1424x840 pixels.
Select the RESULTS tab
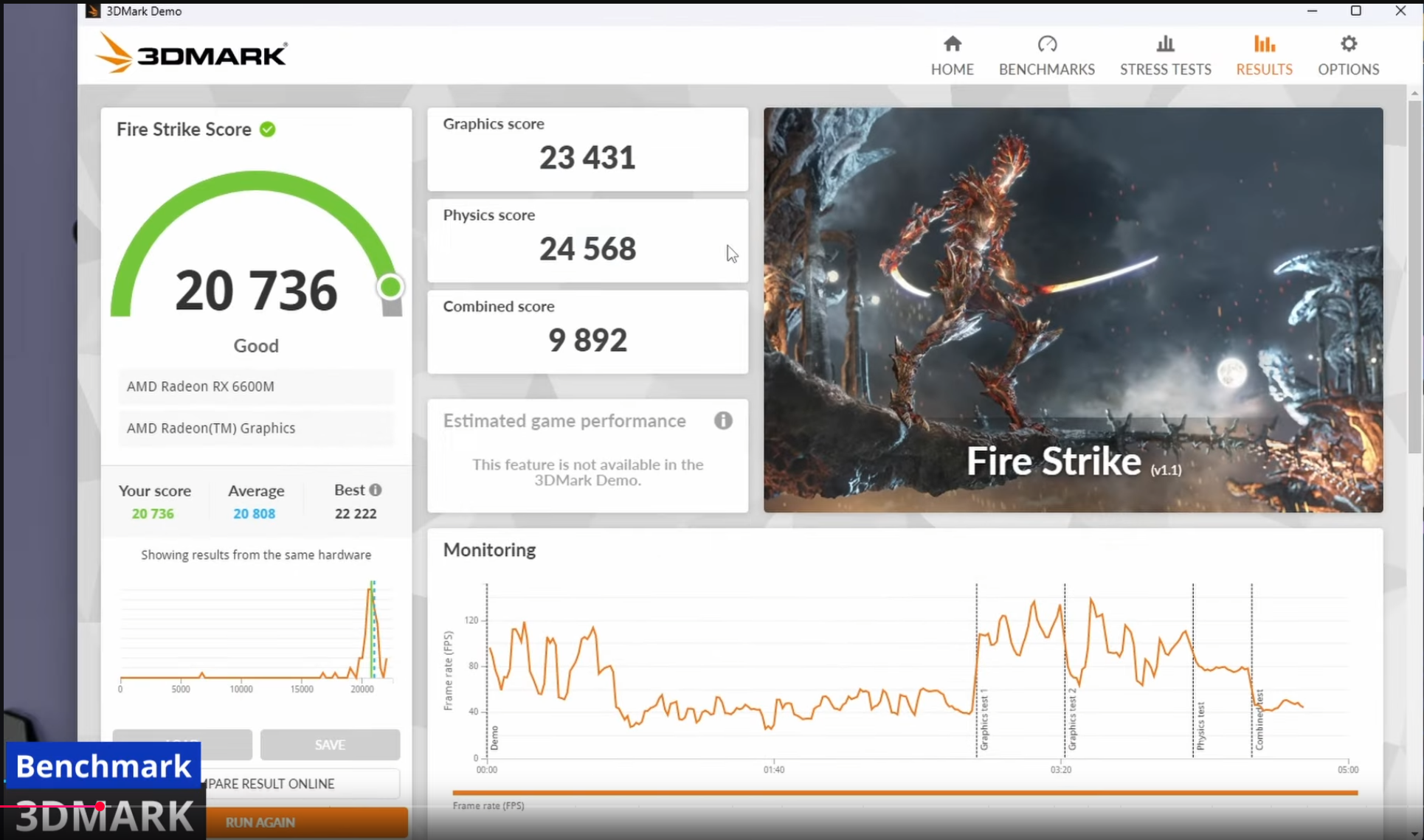coord(1264,55)
